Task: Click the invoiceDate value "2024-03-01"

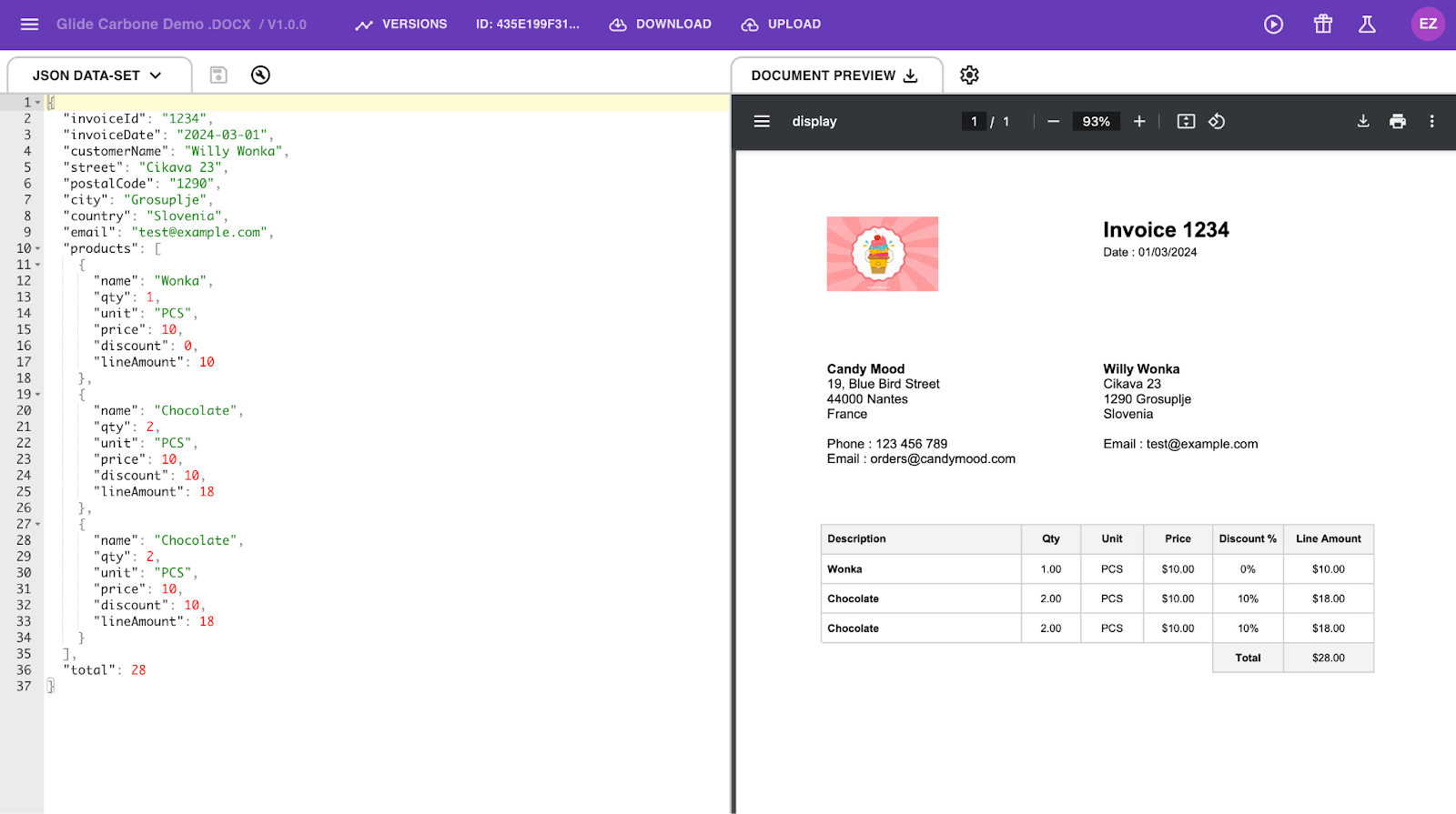Action: [222, 136]
